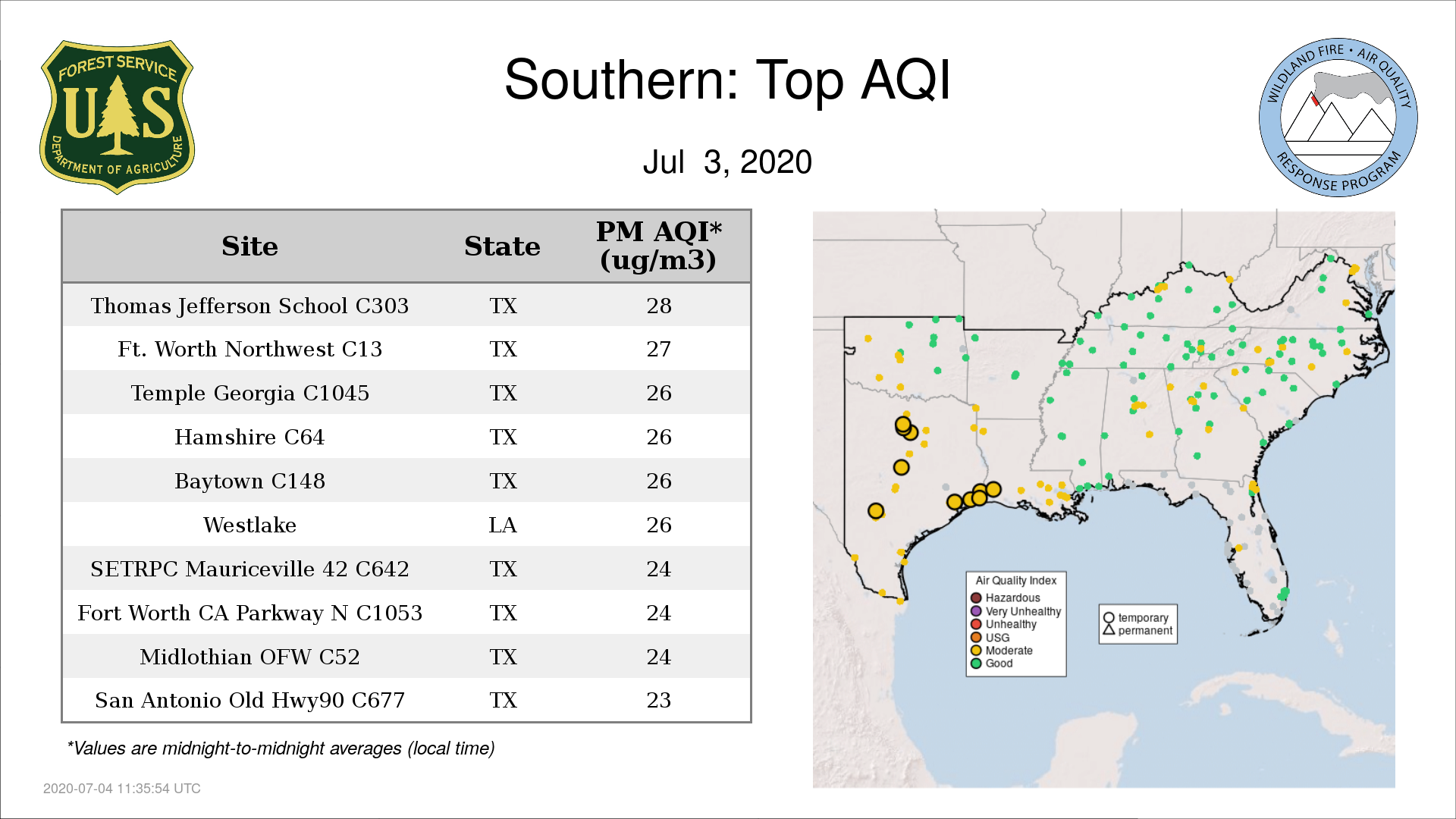This screenshot has width=1456, height=819.
Task: Click the midnight-to-midnight averages footnote
Action: [x=281, y=749]
